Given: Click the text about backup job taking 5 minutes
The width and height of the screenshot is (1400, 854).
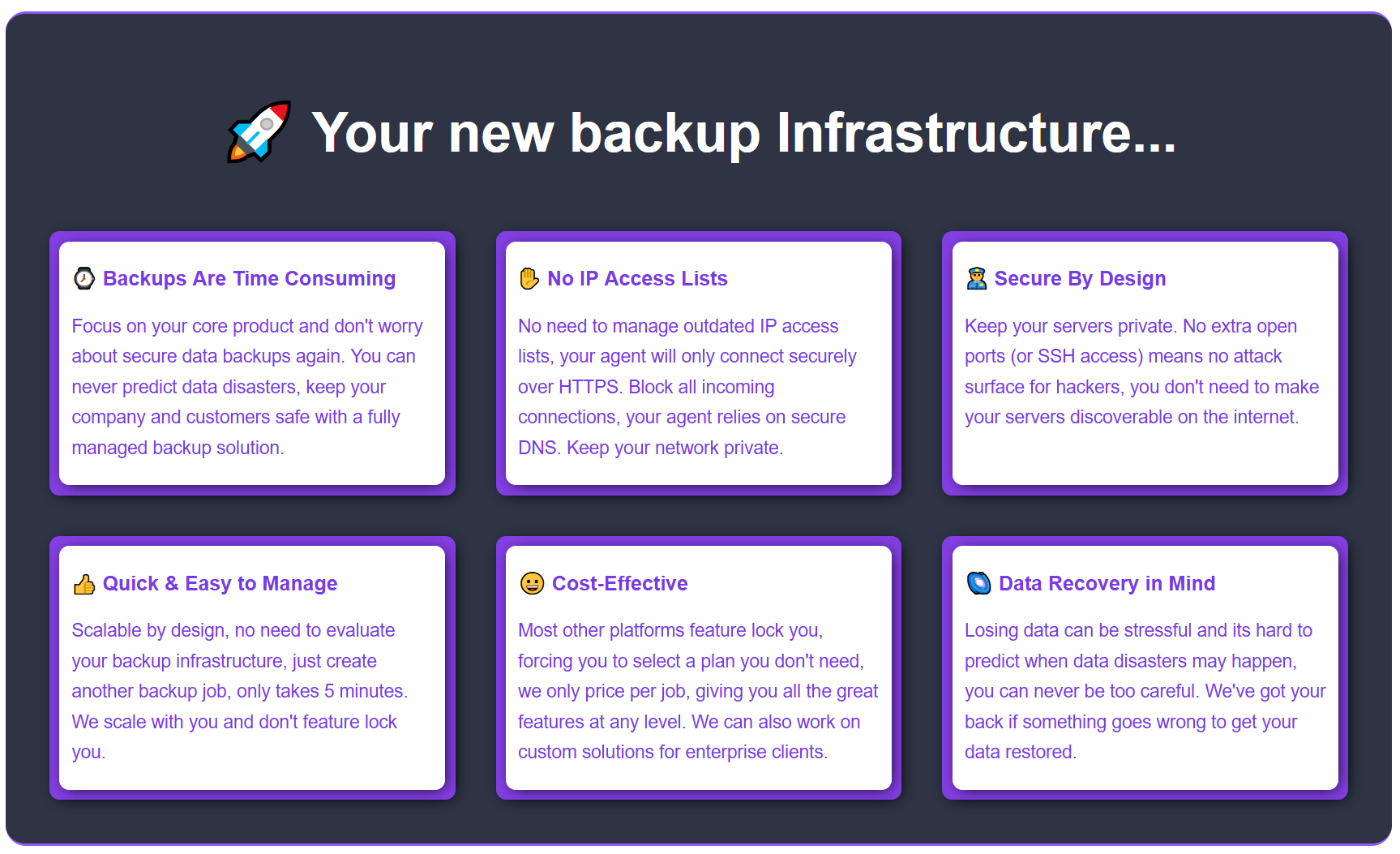Looking at the screenshot, I should click(240, 691).
